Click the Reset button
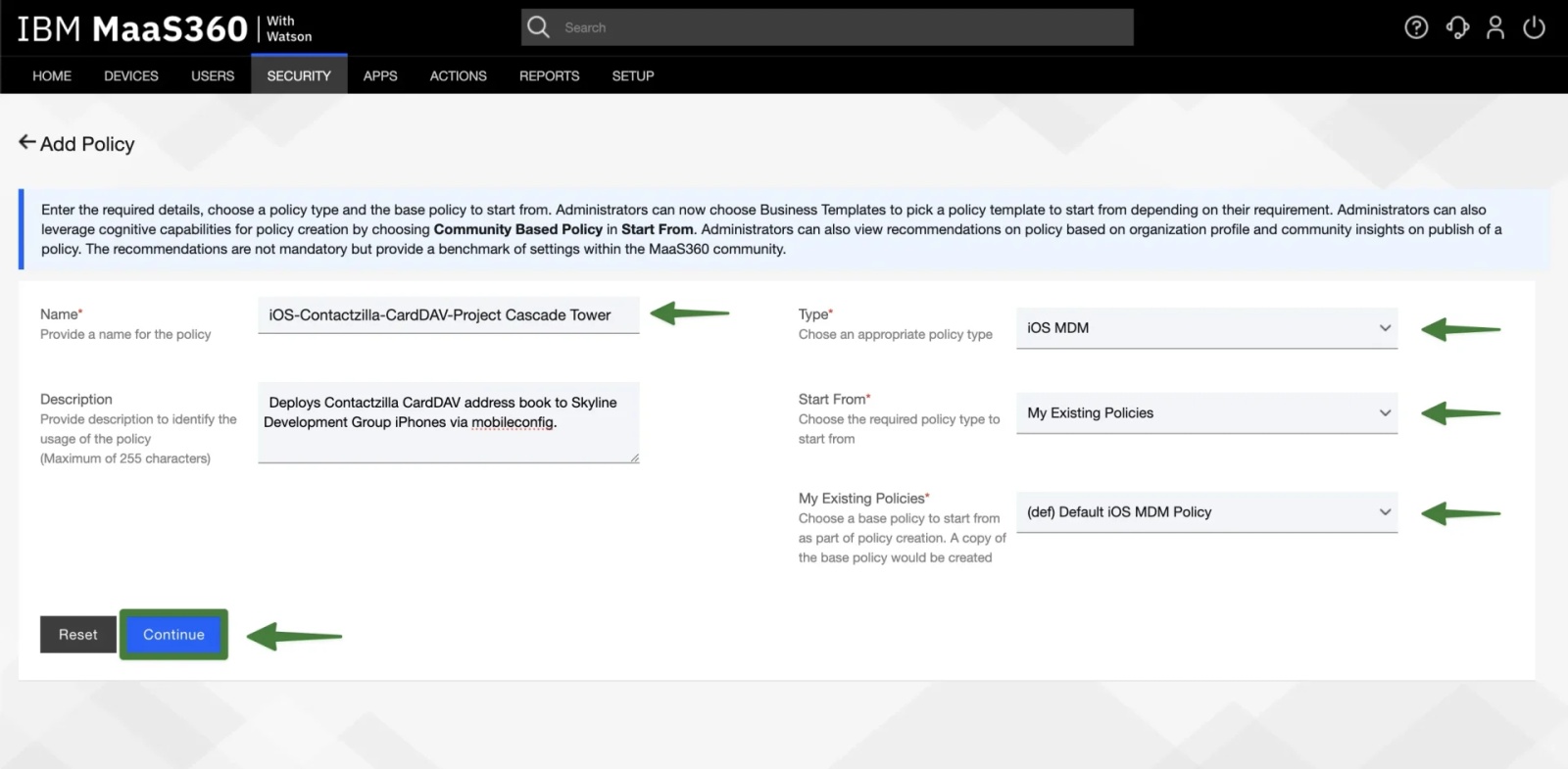This screenshot has width=1568, height=769. tap(78, 635)
